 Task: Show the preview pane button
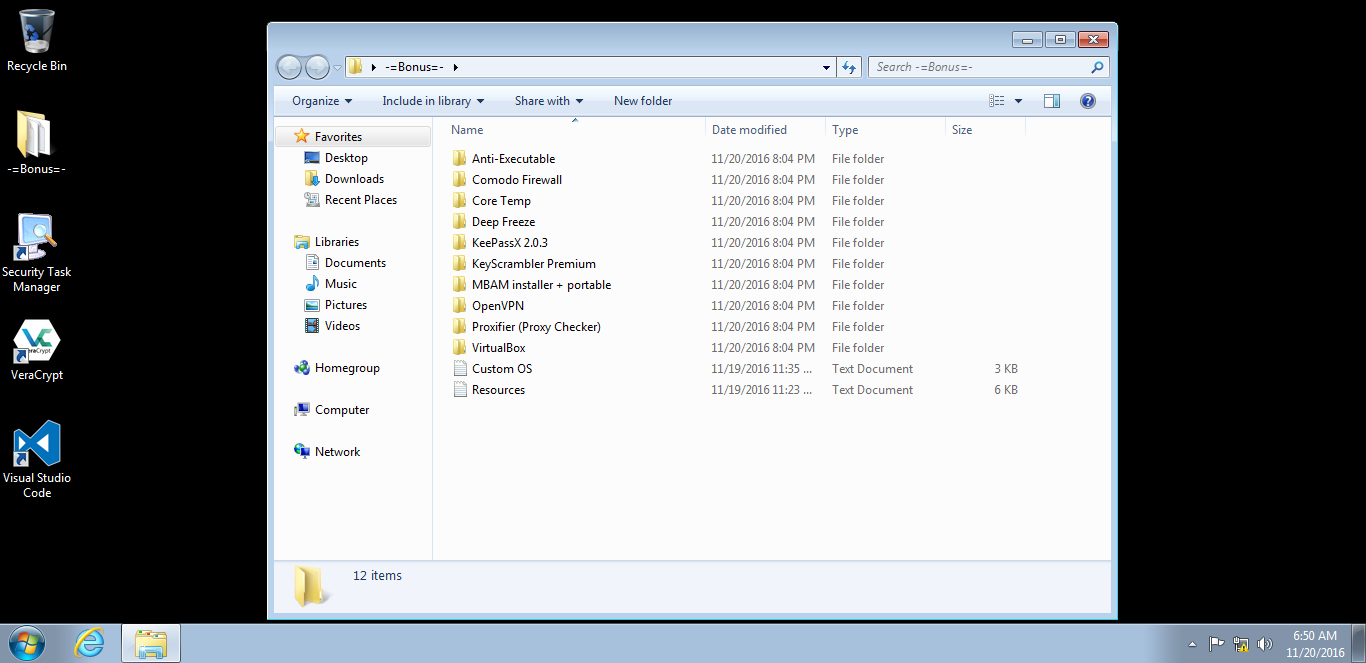(1052, 101)
